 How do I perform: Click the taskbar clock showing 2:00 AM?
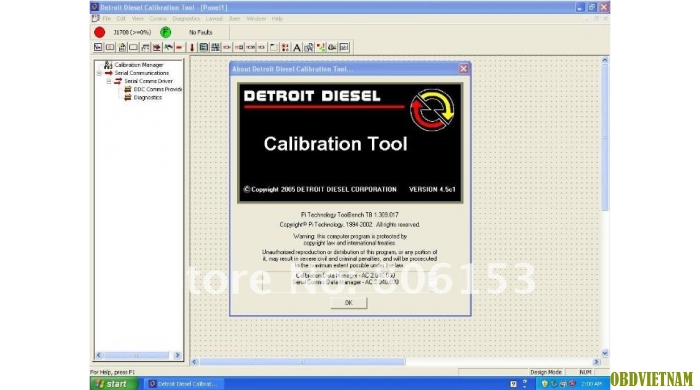(592, 384)
